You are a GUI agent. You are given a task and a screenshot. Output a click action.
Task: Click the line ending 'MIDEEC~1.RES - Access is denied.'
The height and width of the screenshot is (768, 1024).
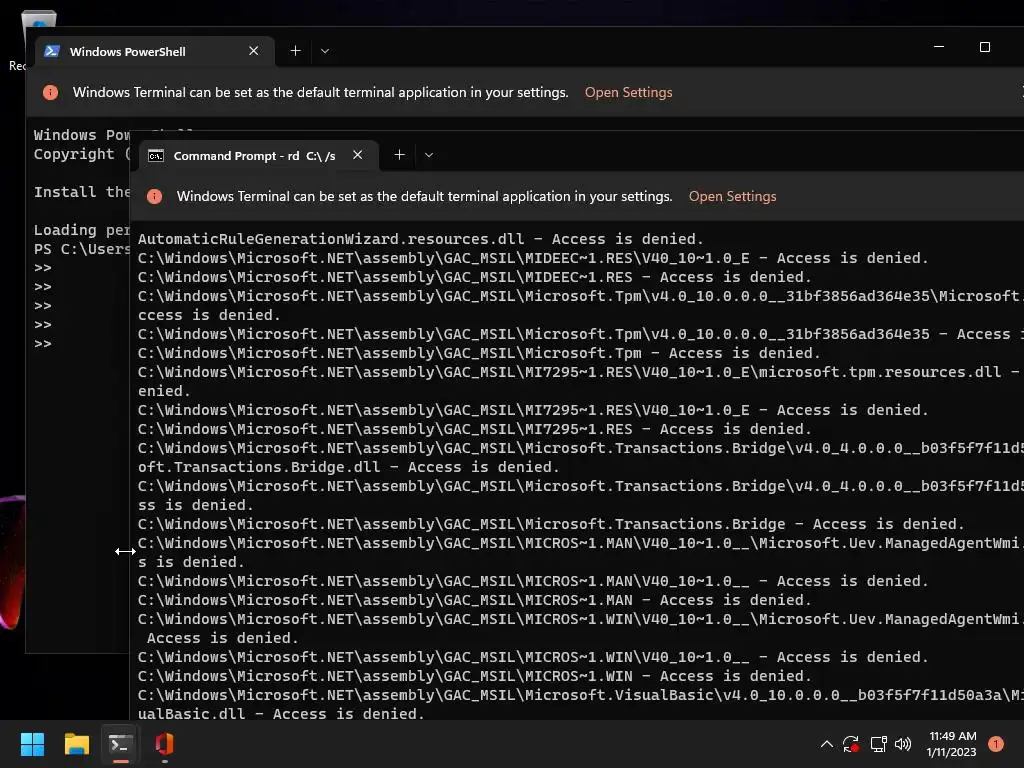pyautogui.click(x=474, y=277)
